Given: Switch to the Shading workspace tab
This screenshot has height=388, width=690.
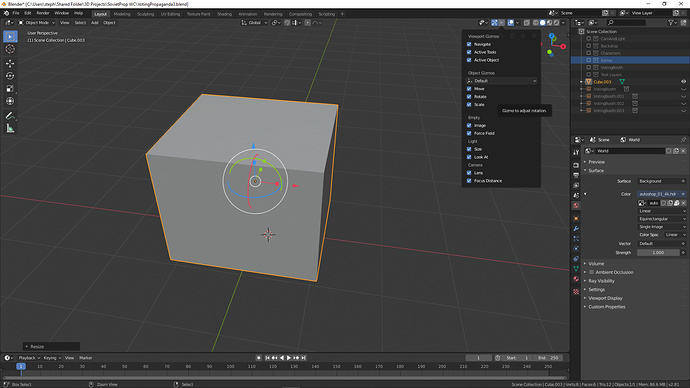Looking at the screenshot, I should [224, 14].
